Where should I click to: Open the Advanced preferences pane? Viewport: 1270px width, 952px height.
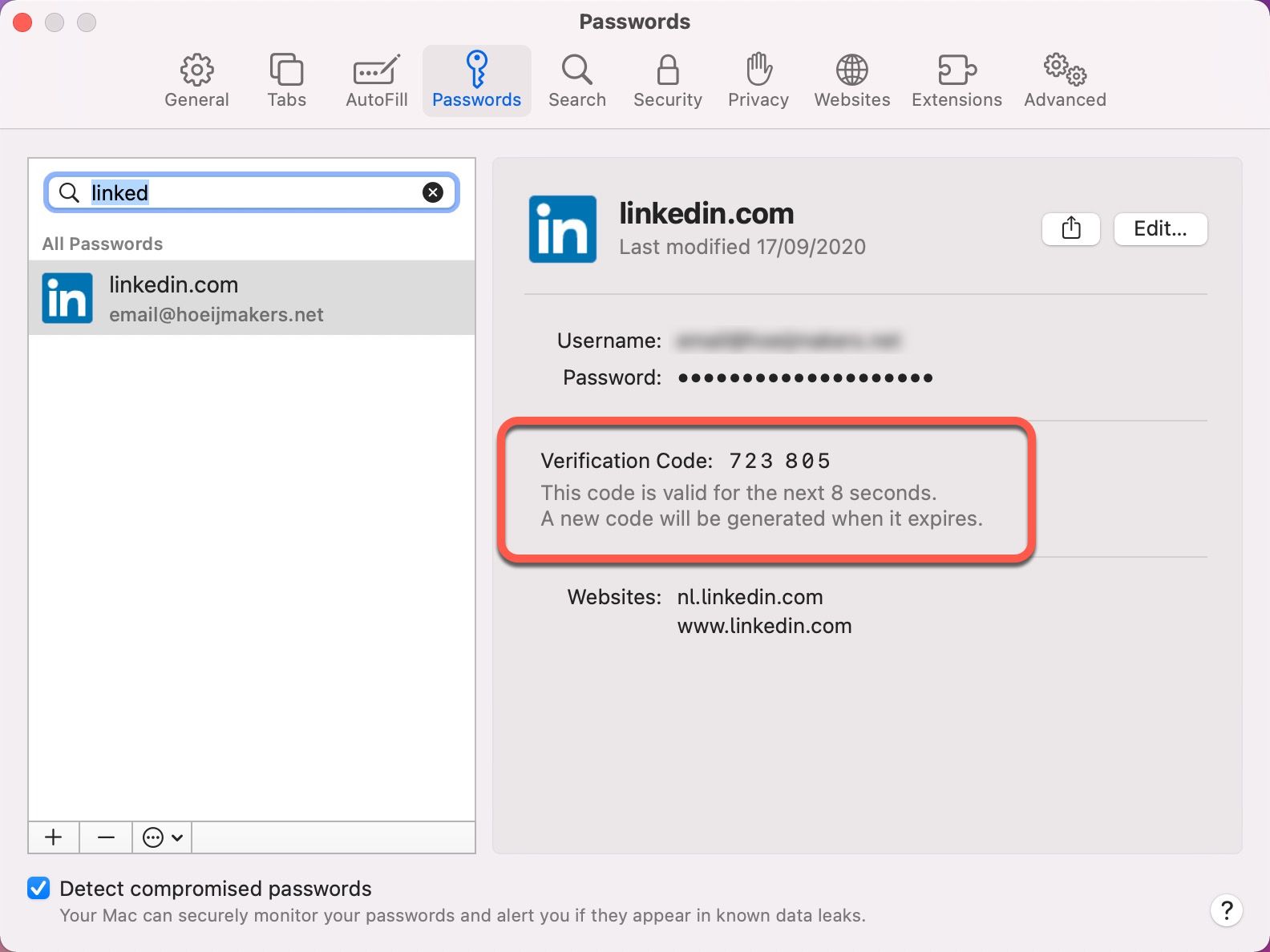(1064, 81)
